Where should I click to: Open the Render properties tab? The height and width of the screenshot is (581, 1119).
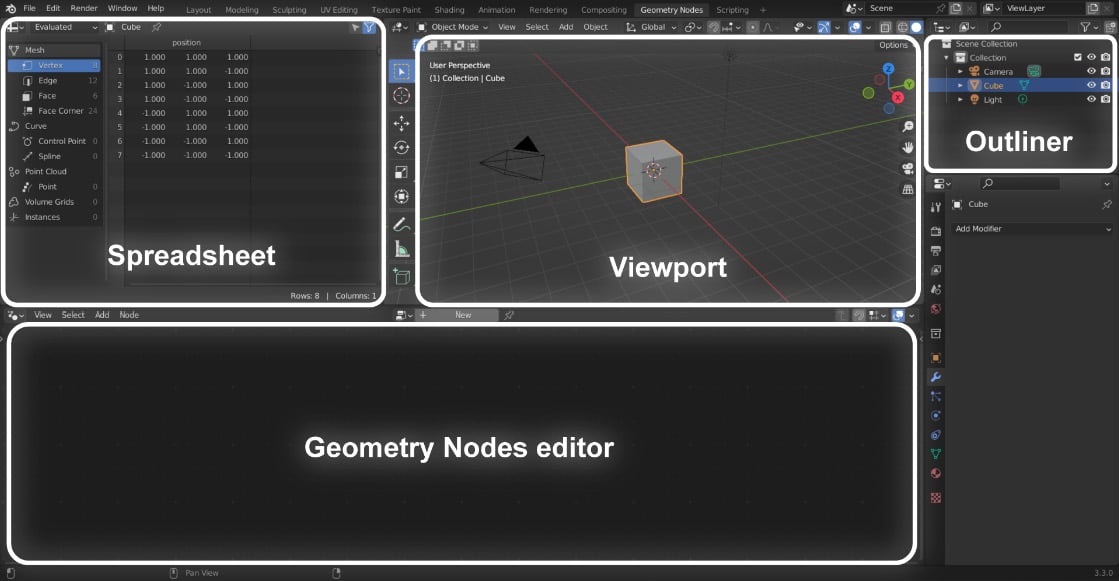[936, 231]
